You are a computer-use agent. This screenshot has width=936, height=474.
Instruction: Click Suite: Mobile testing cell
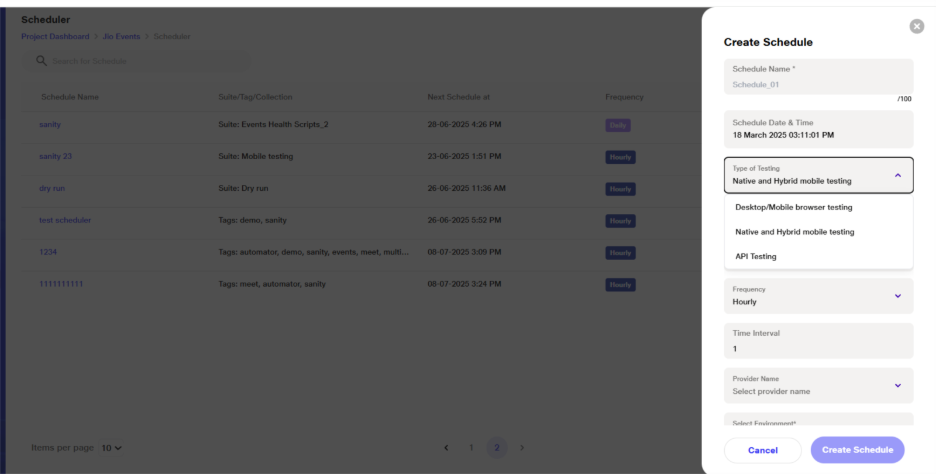coord(255,156)
